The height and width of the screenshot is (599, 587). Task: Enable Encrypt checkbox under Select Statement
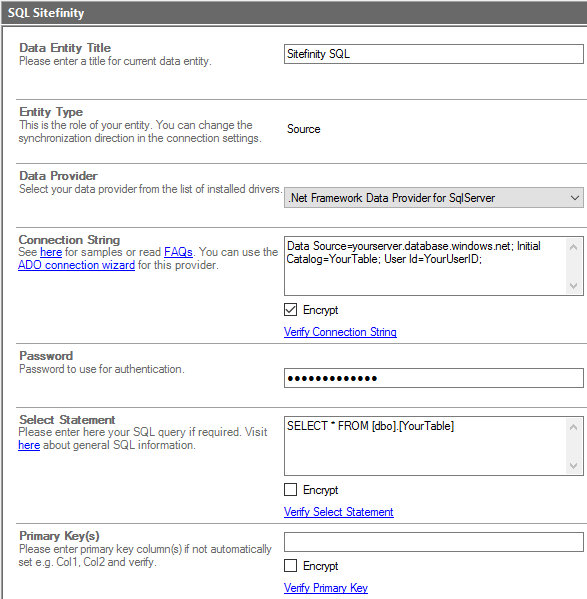(290, 489)
